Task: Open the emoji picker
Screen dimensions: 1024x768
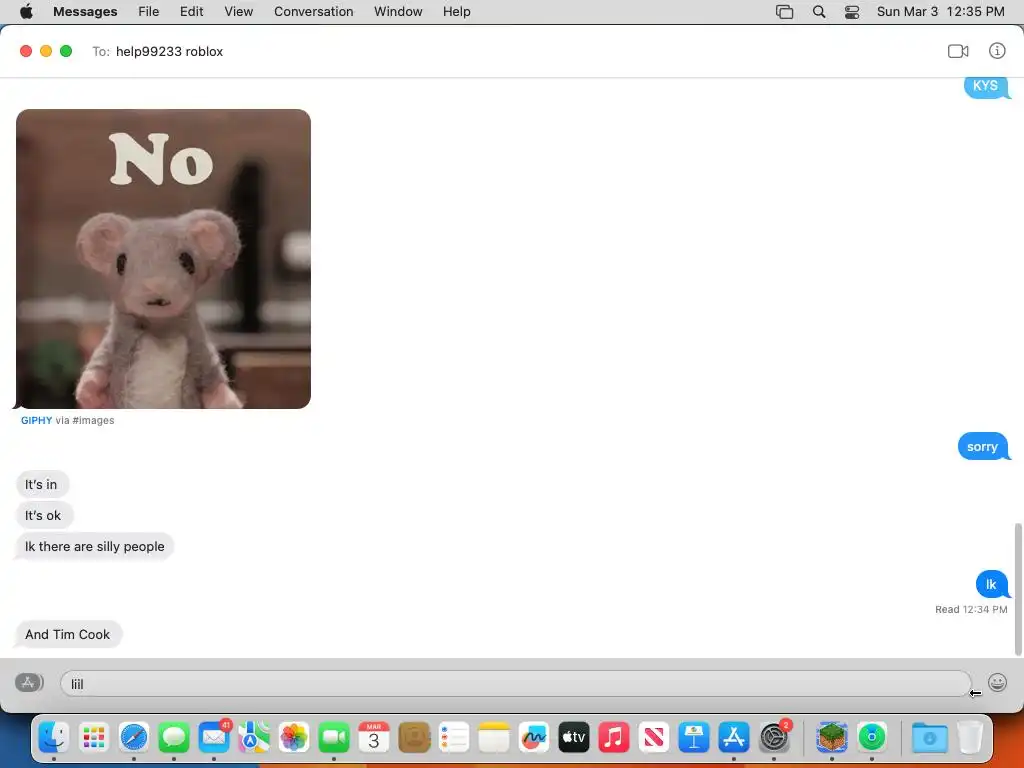Action: [x=997, y=683]
